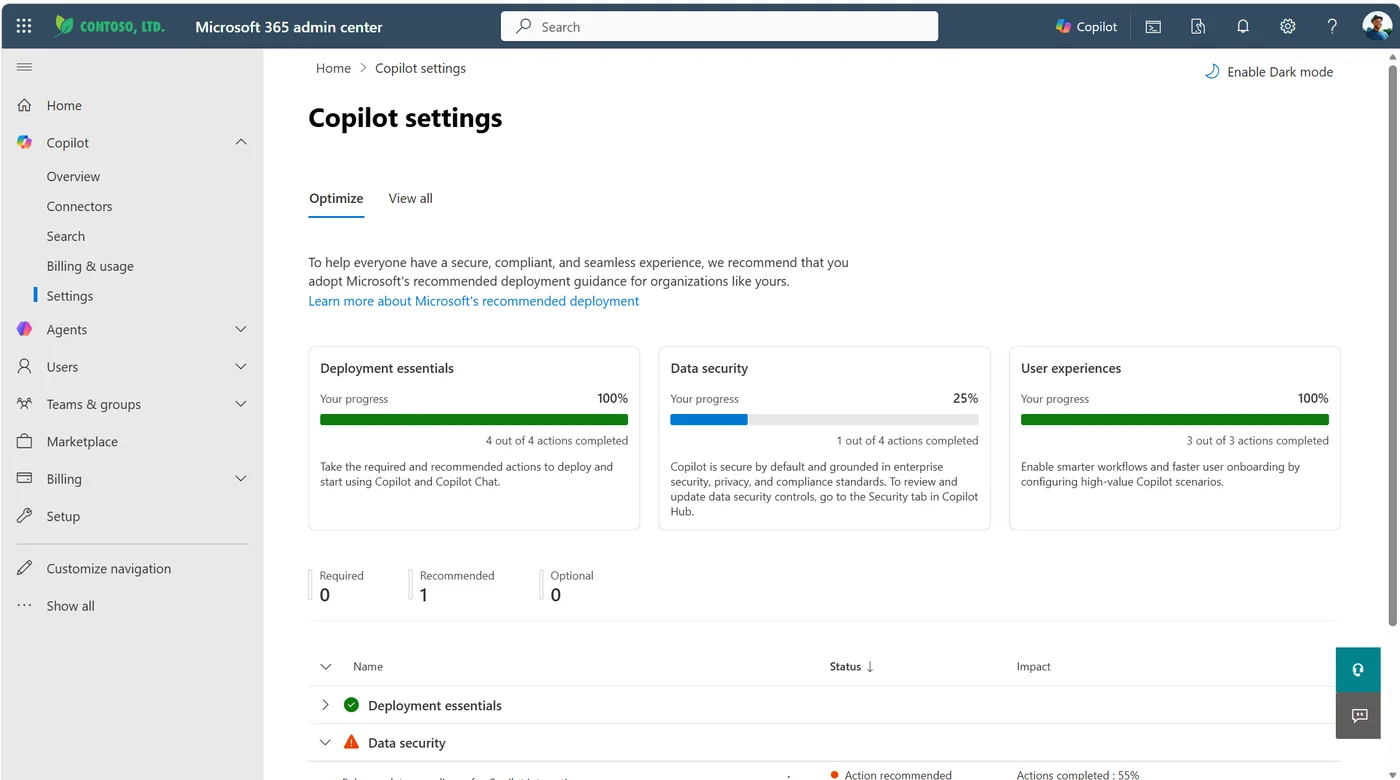
Task: Click the Users person icon in sidebar
Action: pyautogui.click(x=25, y=367)
